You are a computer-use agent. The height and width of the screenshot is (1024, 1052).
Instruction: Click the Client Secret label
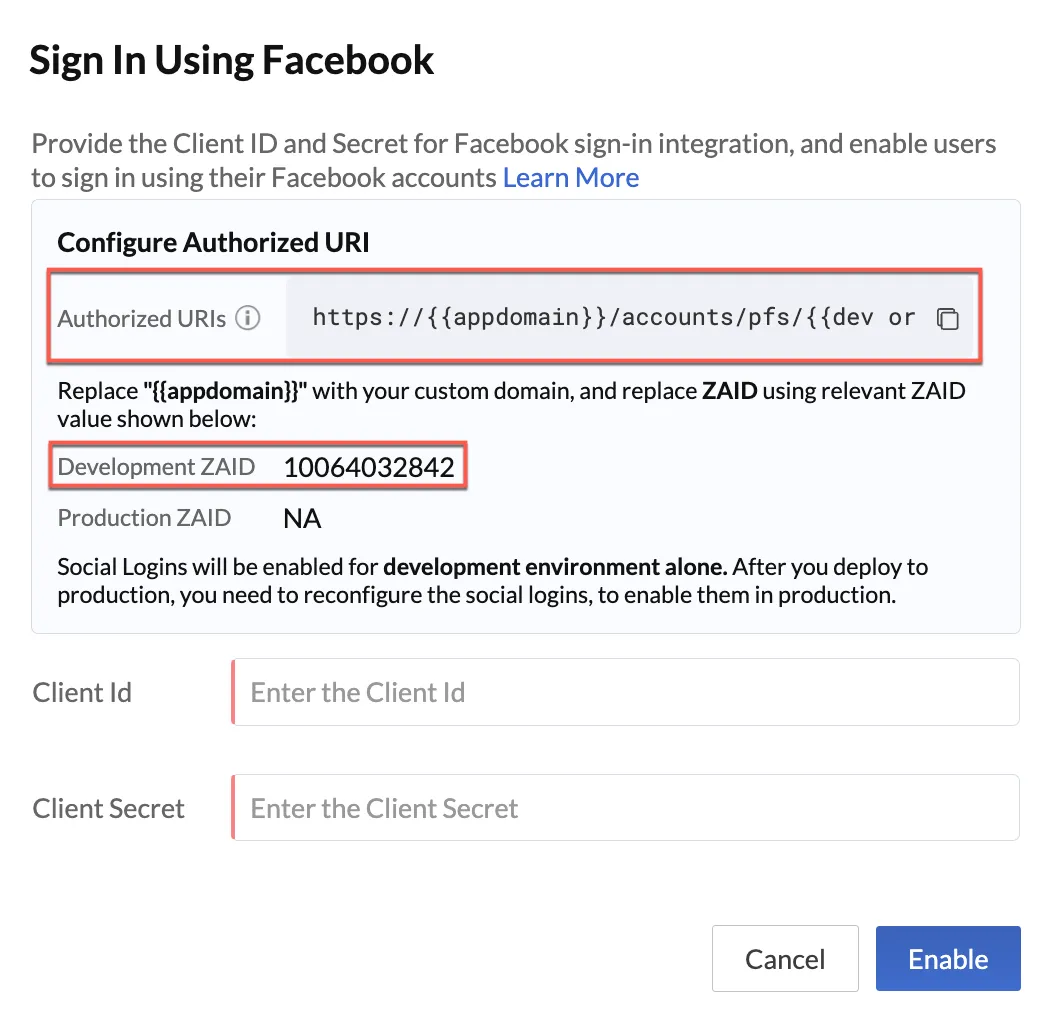[x=108, y=808]
